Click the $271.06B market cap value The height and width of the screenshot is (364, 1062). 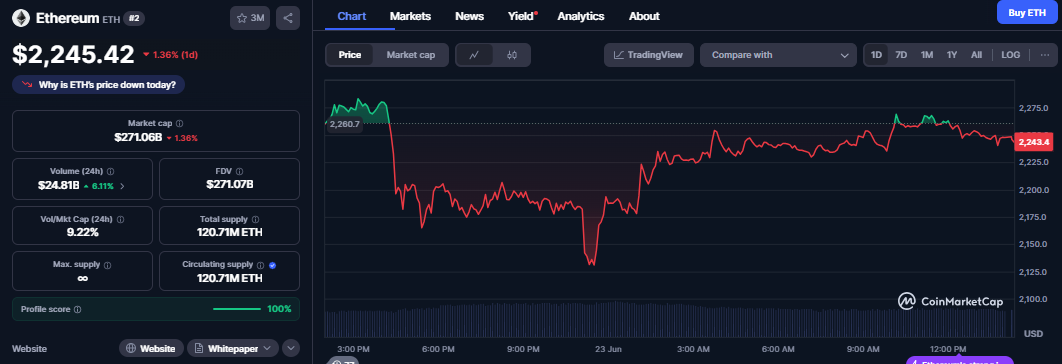(138, 137)
